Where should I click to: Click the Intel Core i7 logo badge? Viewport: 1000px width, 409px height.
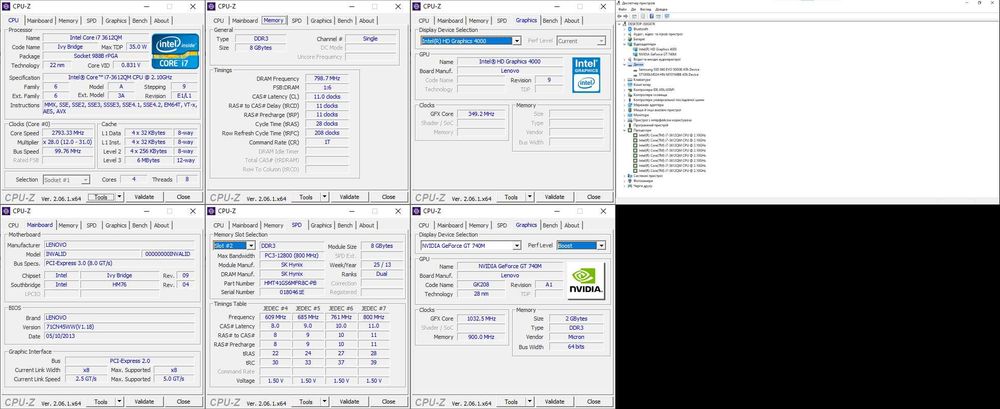coord(175,51)
